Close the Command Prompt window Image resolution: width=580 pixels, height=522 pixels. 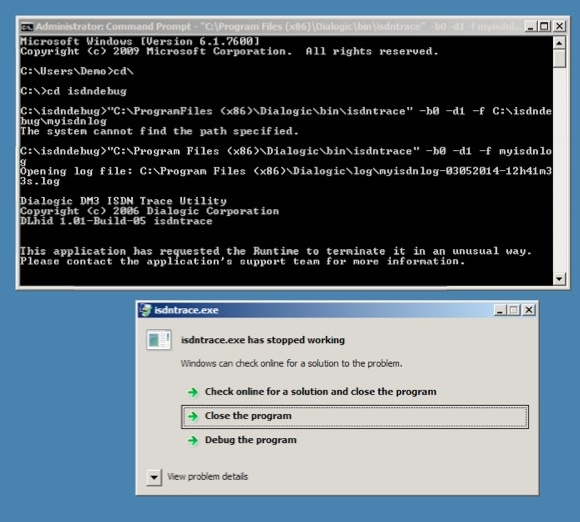[560, 27]
